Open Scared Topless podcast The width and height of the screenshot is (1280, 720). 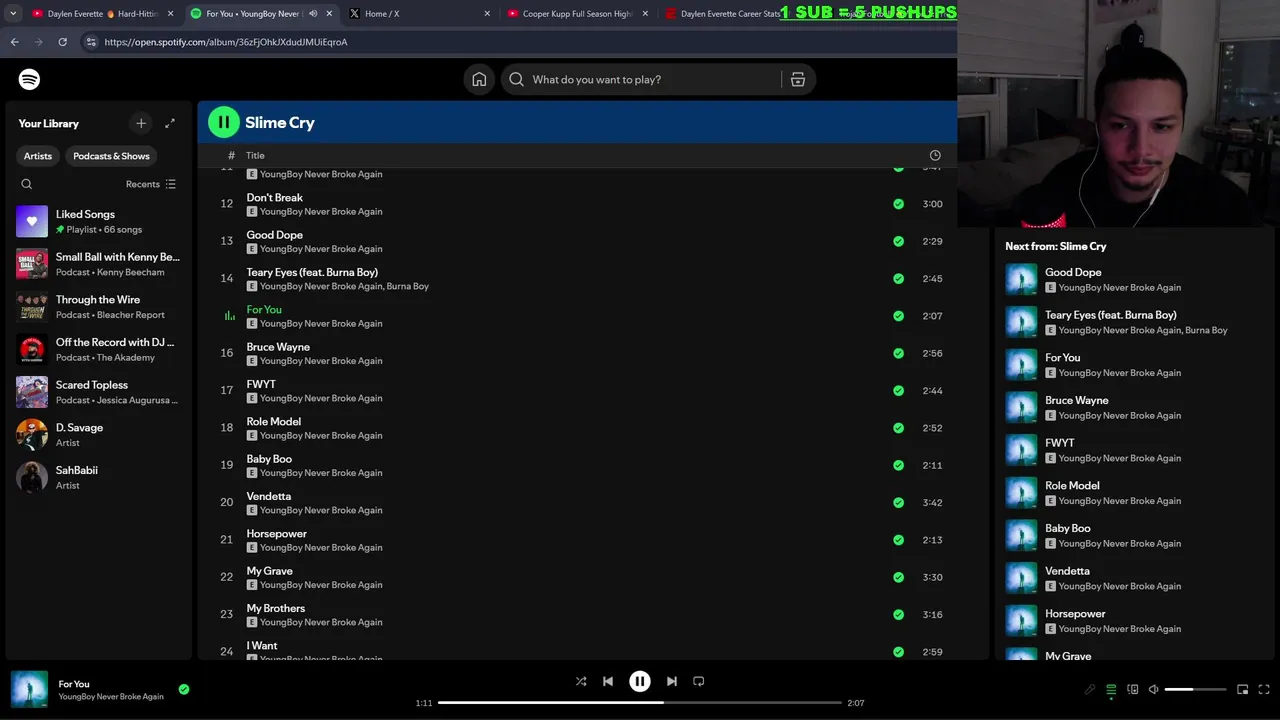(98, 392)
